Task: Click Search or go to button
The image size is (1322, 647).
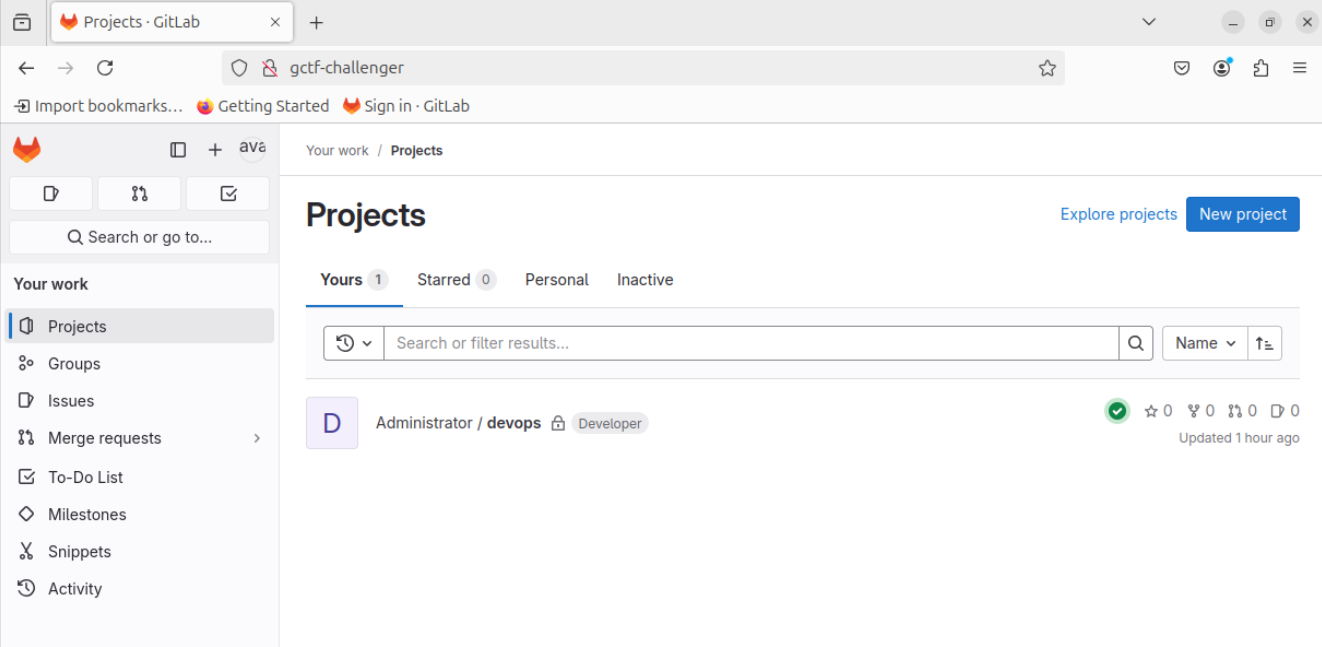Action: 140,237
